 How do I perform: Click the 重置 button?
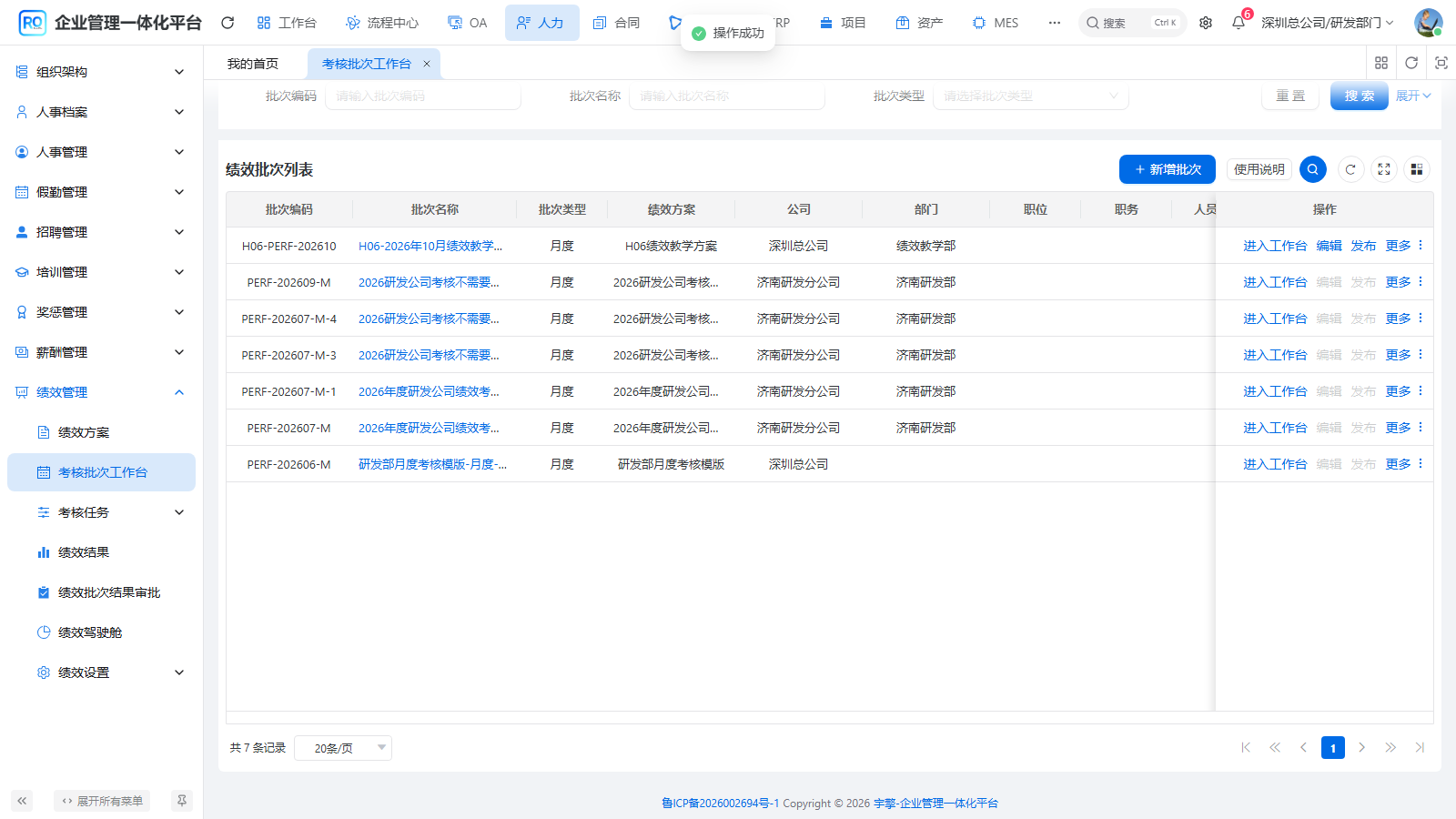pyautogui.click(x=1290, y=96)
